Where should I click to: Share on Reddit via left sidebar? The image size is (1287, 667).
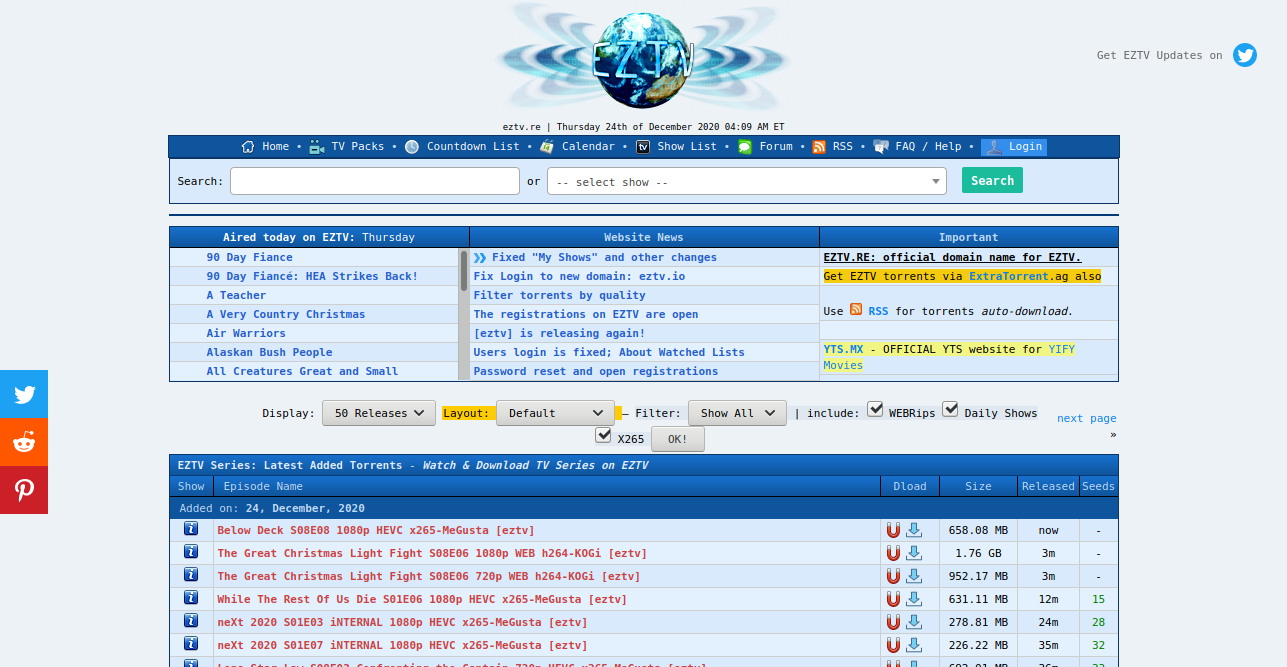pos(24,442)
